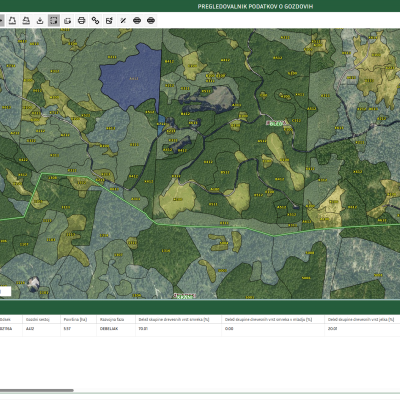Click the BLED label on the map
Image resolution: width=400 pixels, height=400 pixels.
click(276, 124)
